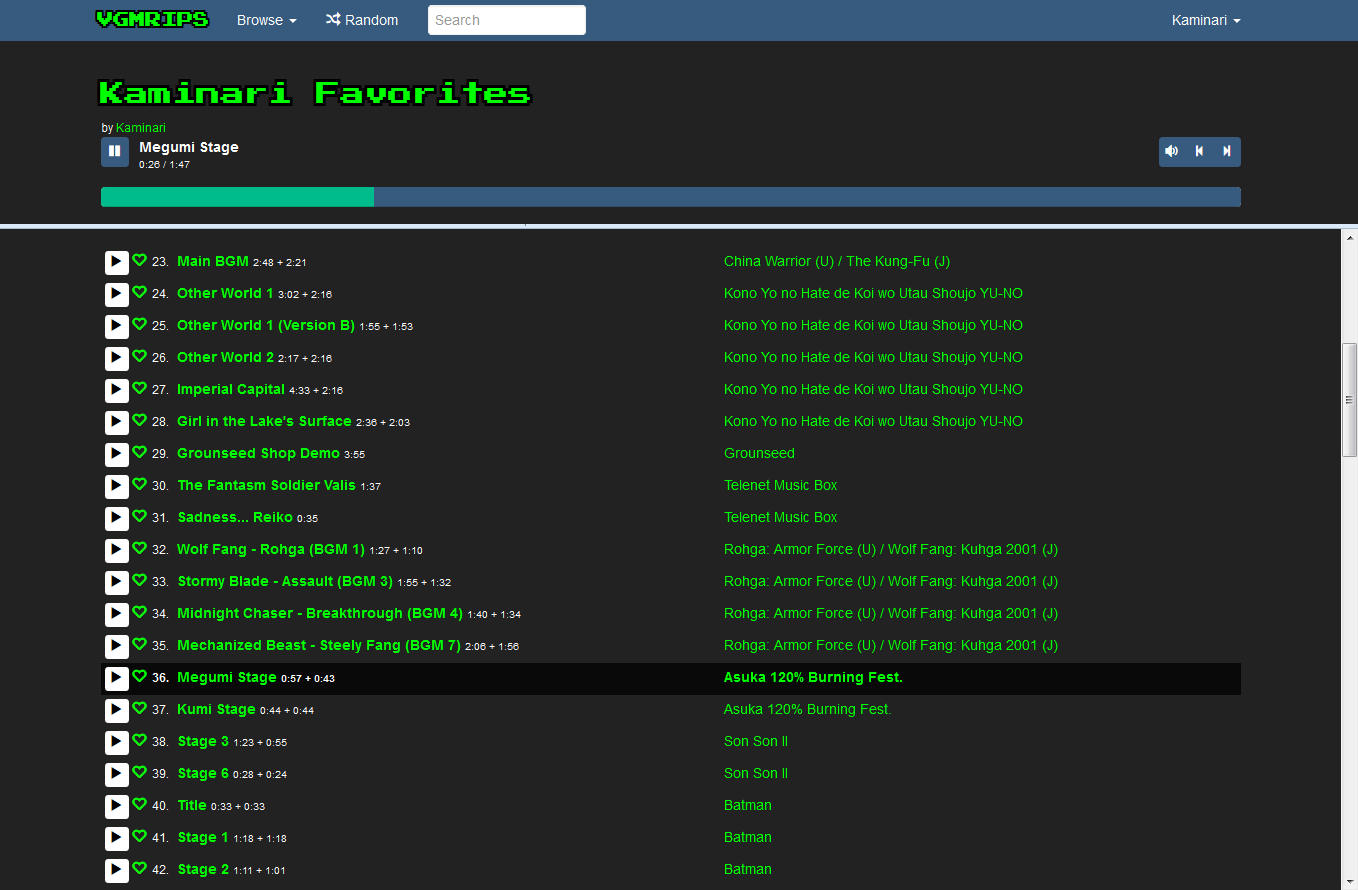Screen dimensions: 1358x890
Task: Remove Title from favorites via heart
Action: tap(140, 804)
